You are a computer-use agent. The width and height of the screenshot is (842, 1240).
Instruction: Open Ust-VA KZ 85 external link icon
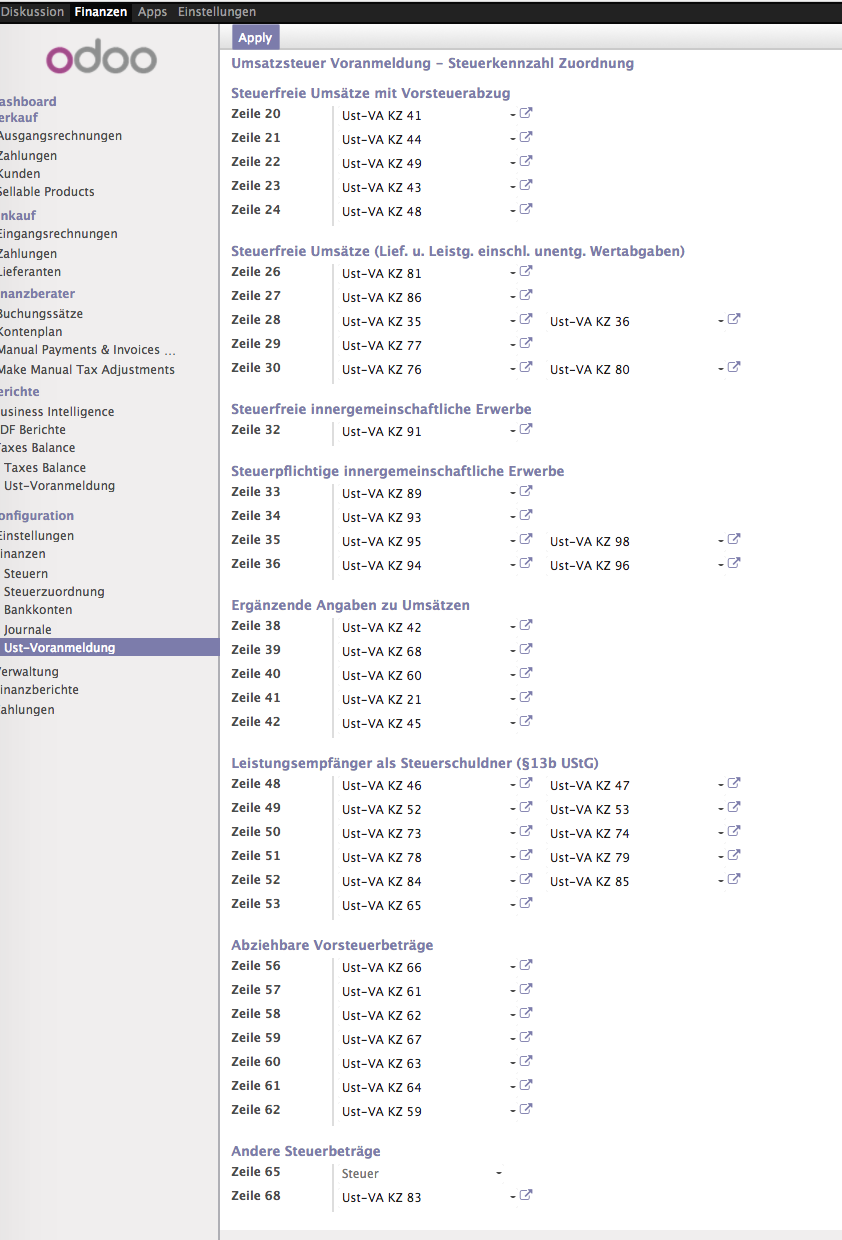(x=733, y=881)
